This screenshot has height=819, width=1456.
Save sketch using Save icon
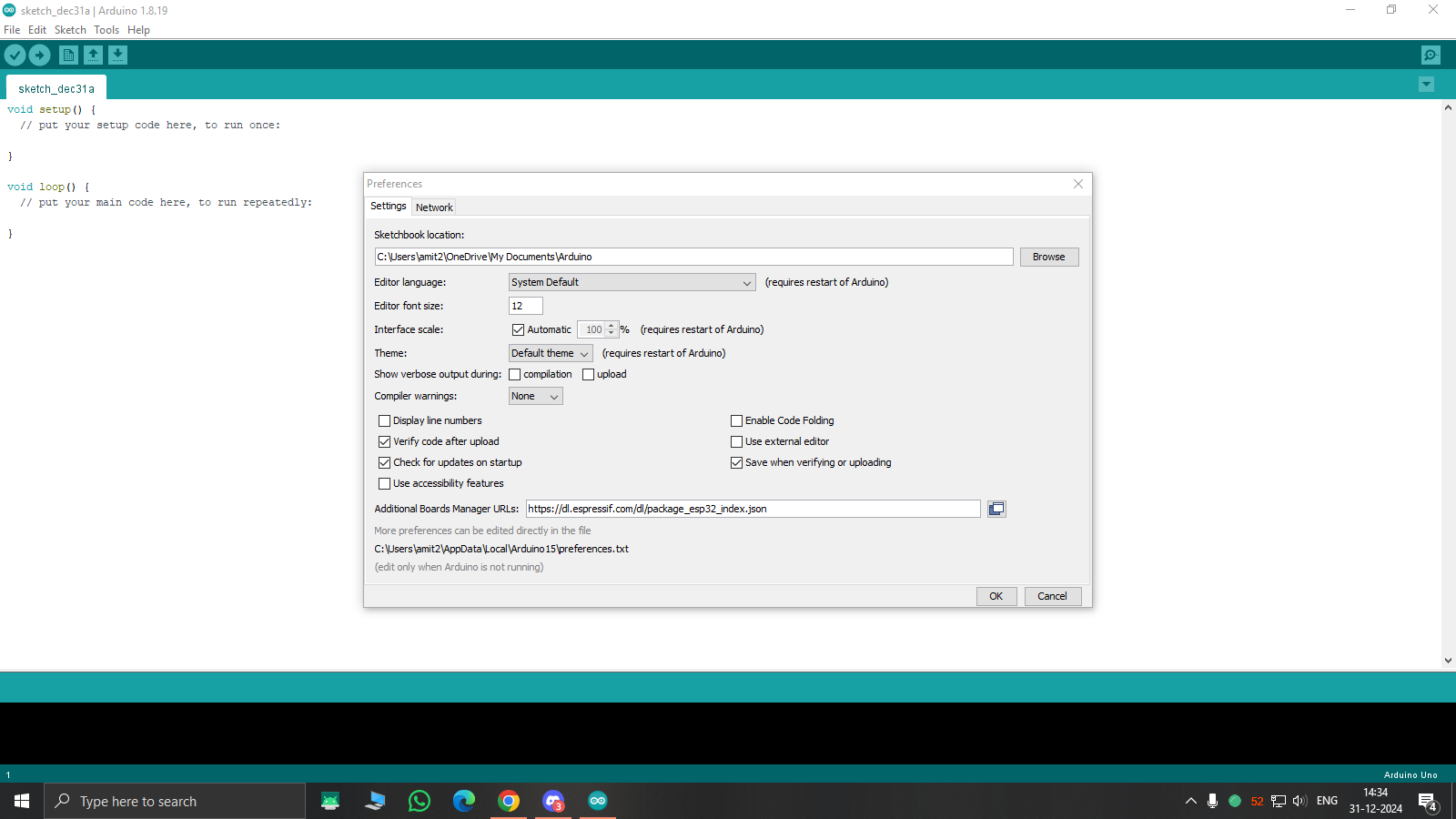[x=117, y=56]
